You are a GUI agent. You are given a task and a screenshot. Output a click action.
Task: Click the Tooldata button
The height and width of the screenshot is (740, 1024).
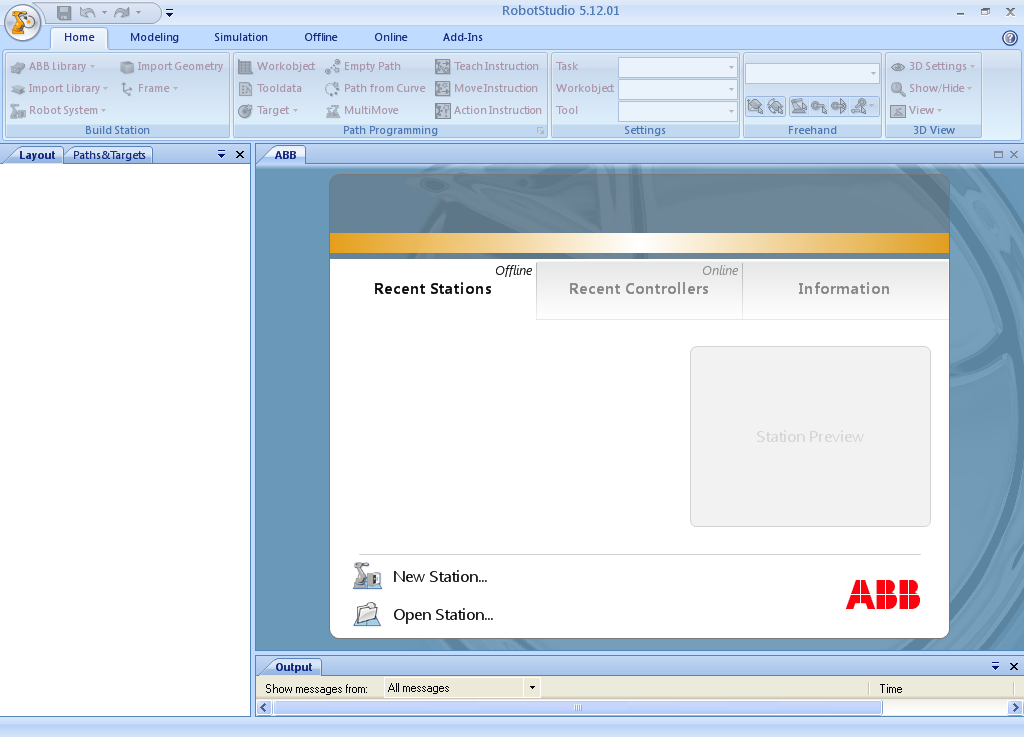pos(270,88)
